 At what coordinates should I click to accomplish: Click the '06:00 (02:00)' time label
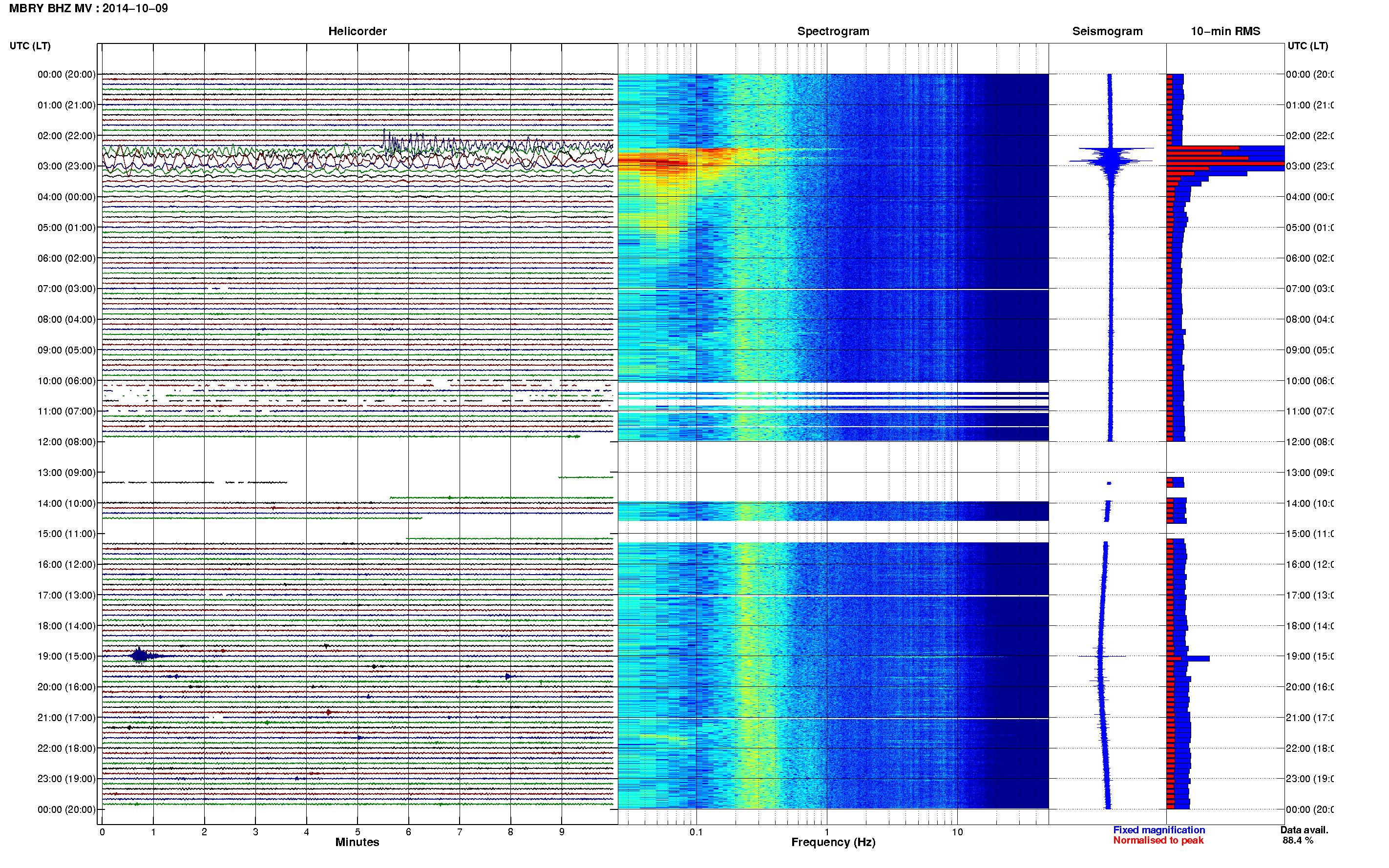tap(66, 258)
